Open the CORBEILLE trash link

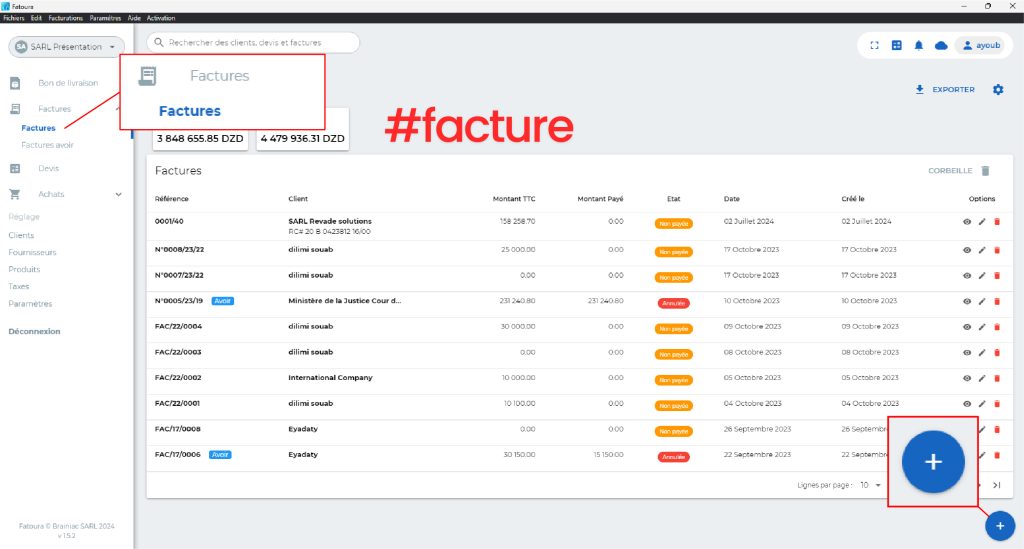point(959,171)
